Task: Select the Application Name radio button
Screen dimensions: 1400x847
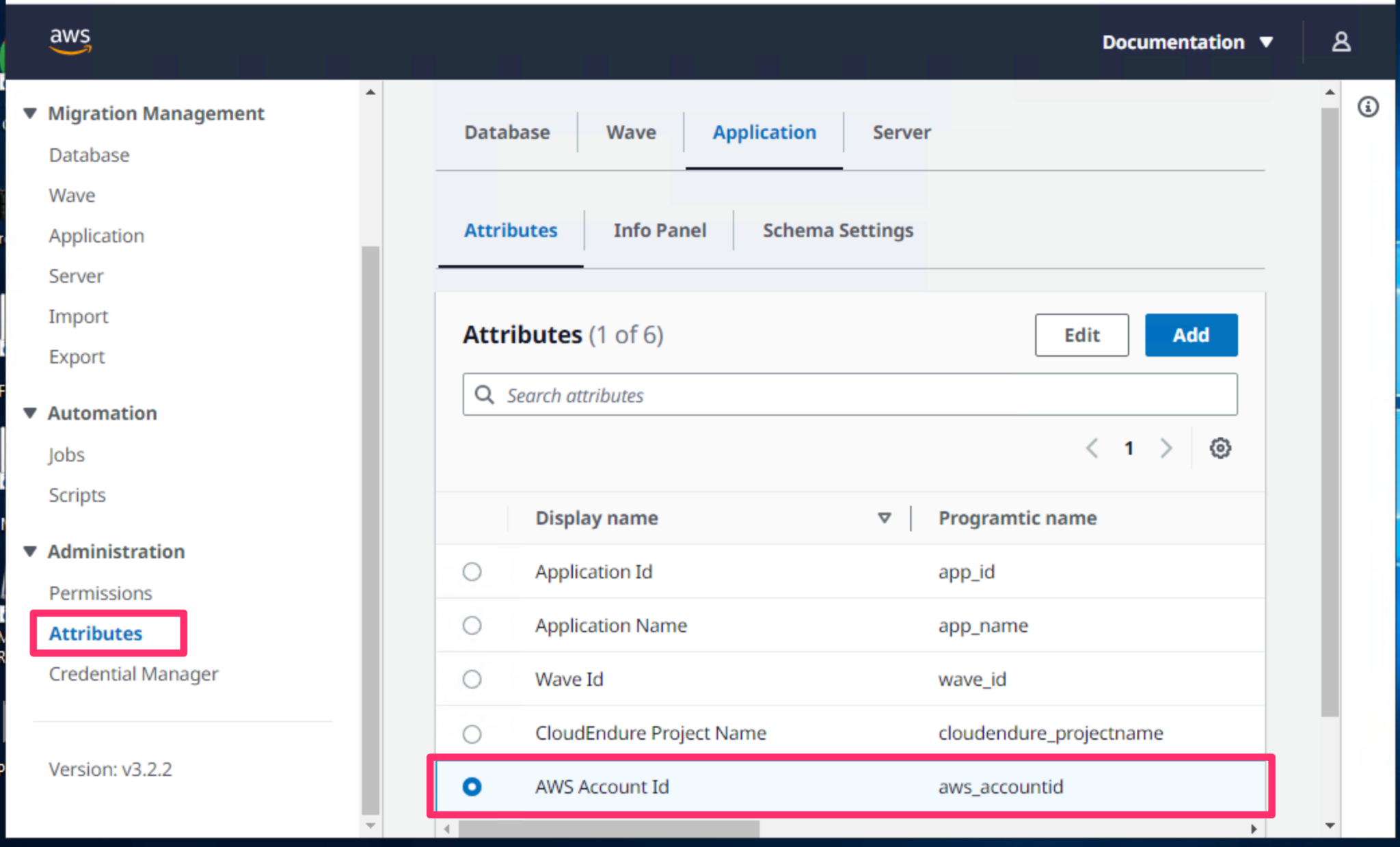Action: point(472,625)
